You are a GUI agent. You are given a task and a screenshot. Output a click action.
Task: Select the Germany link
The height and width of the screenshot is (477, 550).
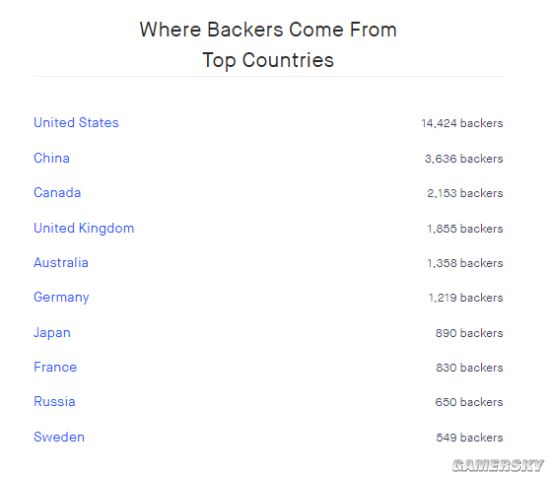pyautogui.click(x=61, y=298)
